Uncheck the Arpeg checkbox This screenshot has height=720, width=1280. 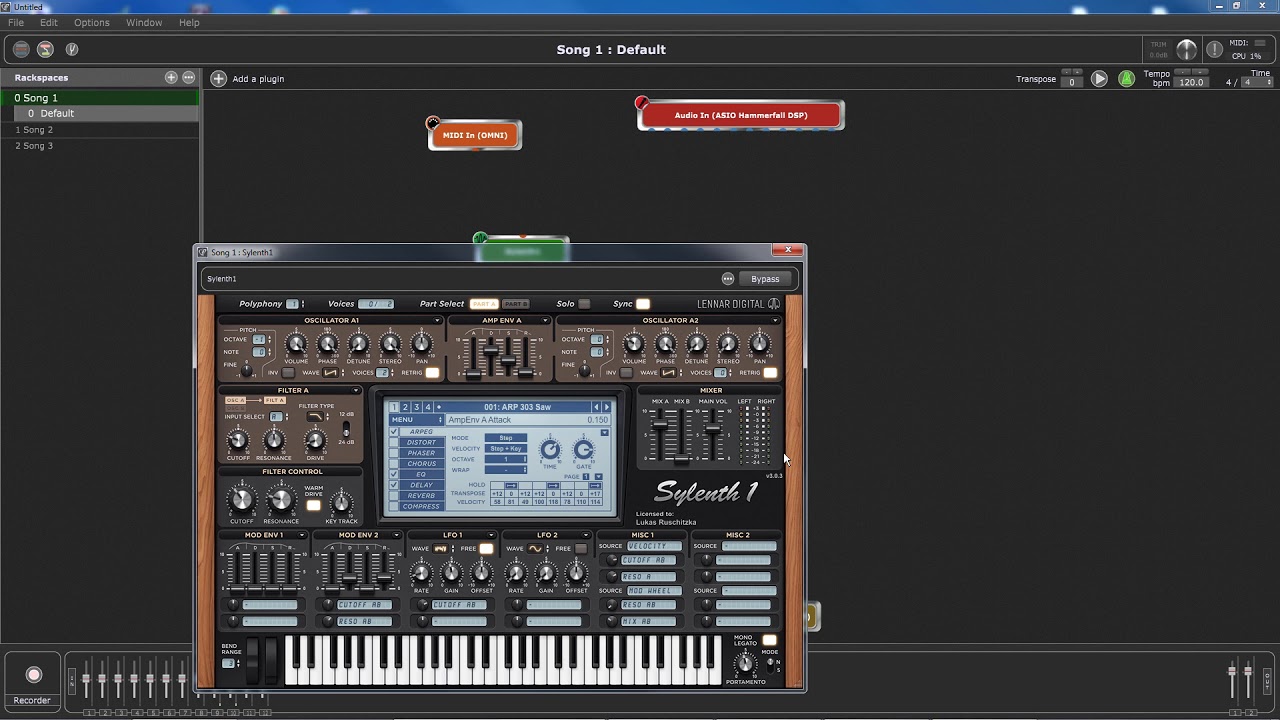[x=394, y=432]
